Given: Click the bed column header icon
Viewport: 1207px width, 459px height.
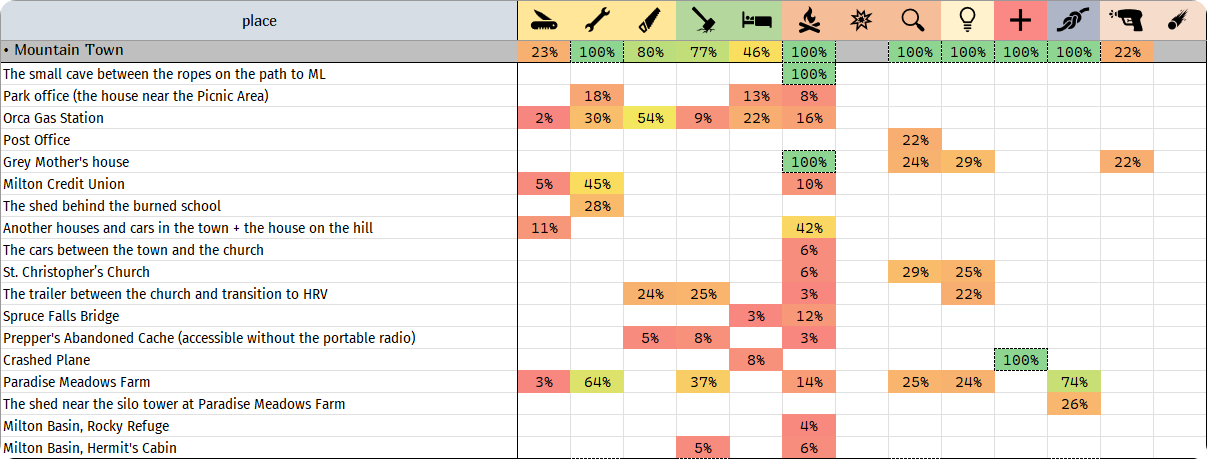Looking at the screenshot, I should [756, 20].
